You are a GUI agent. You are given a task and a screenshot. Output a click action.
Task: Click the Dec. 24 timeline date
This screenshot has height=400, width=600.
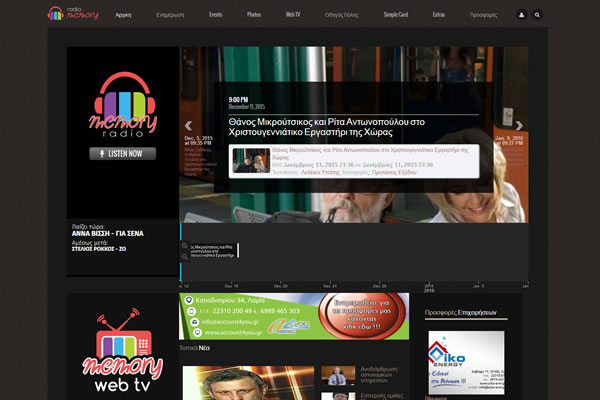(330, 286)
